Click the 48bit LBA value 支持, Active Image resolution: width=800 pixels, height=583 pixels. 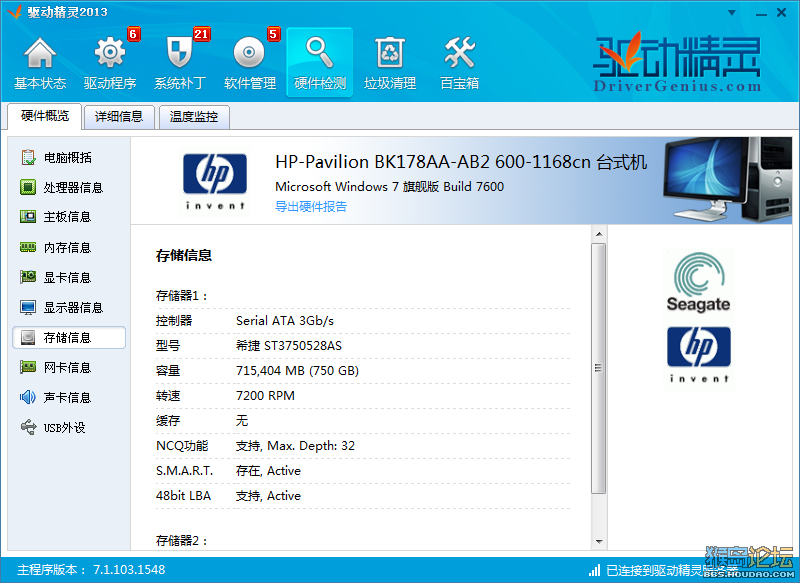tap(268, 496)
